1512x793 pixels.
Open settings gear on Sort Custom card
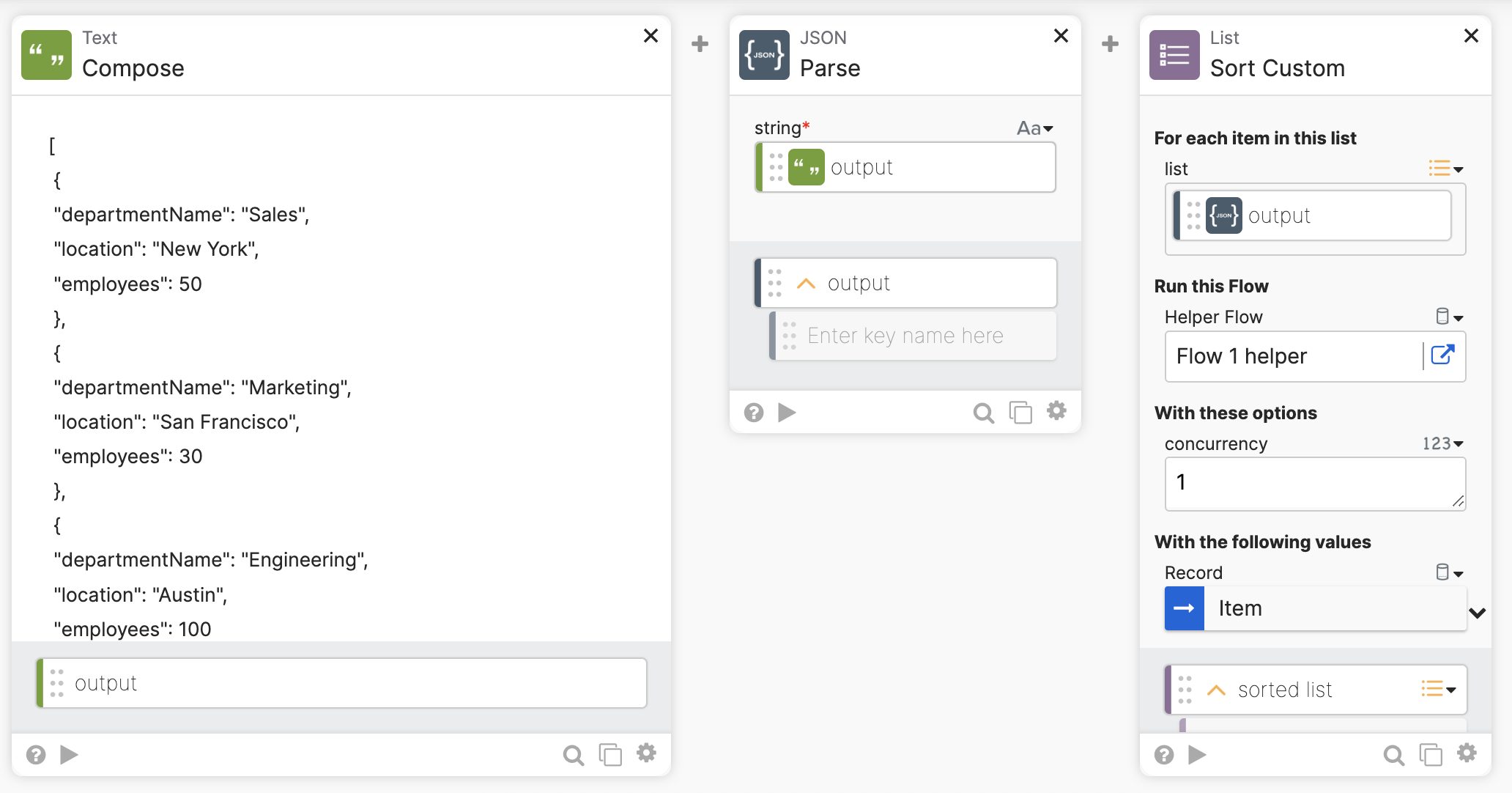click(1466, 753)
